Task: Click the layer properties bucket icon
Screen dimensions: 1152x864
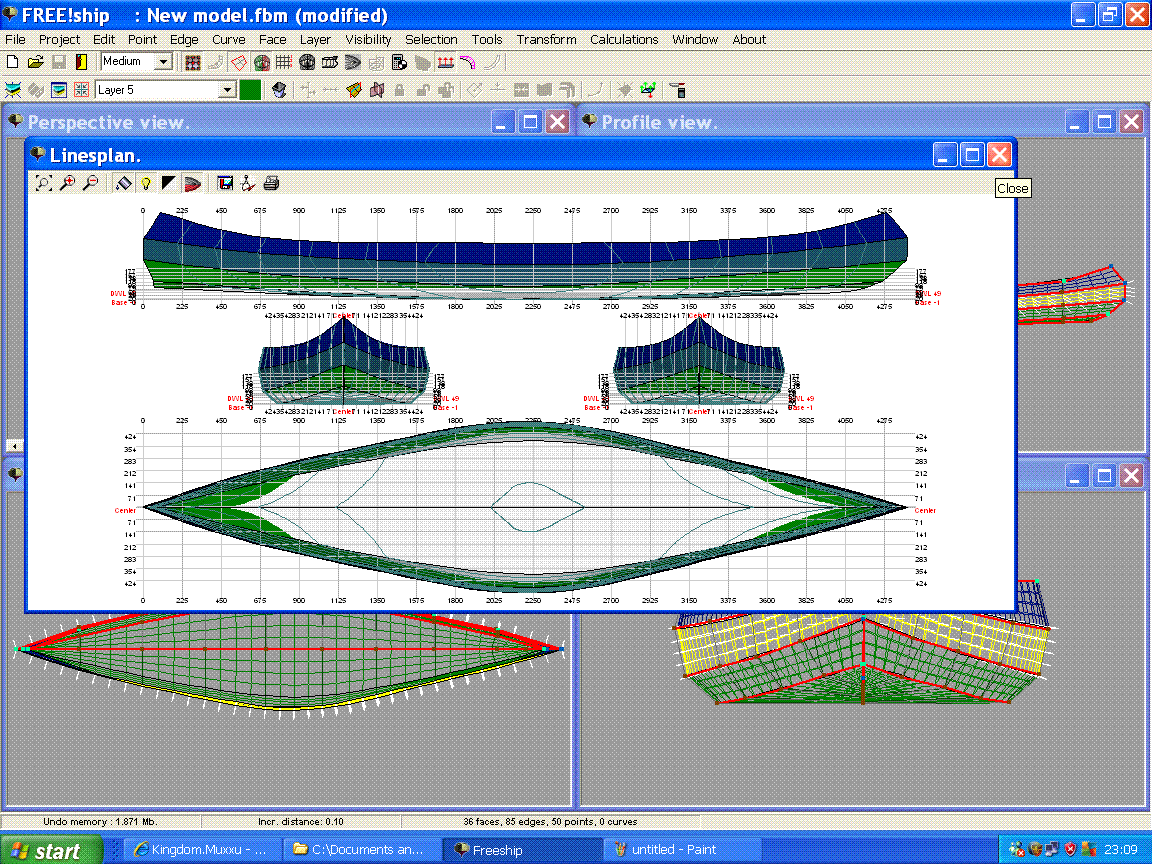Action: [x=278, y=90]
